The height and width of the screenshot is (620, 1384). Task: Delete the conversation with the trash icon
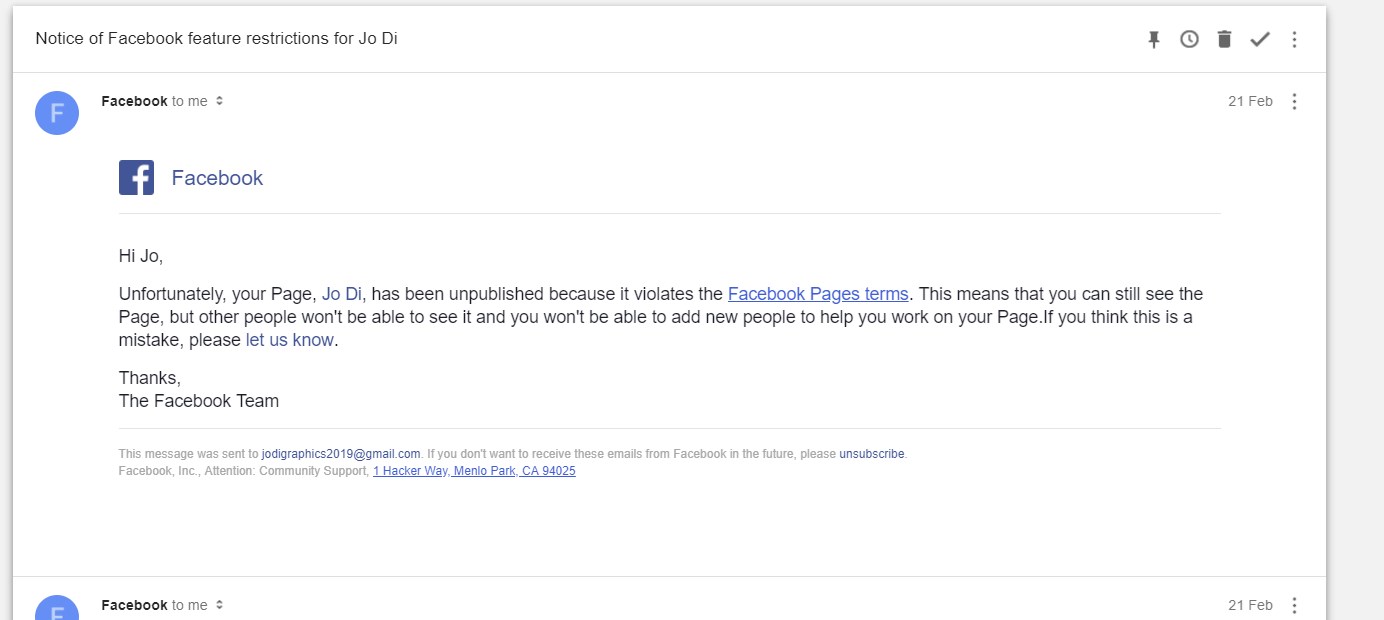coord(1224,39)
